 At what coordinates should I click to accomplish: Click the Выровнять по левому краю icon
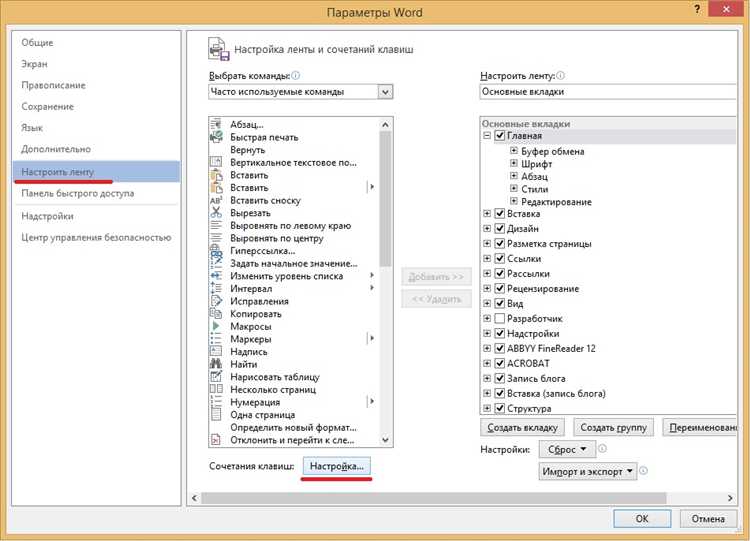[x=216, y=225]
